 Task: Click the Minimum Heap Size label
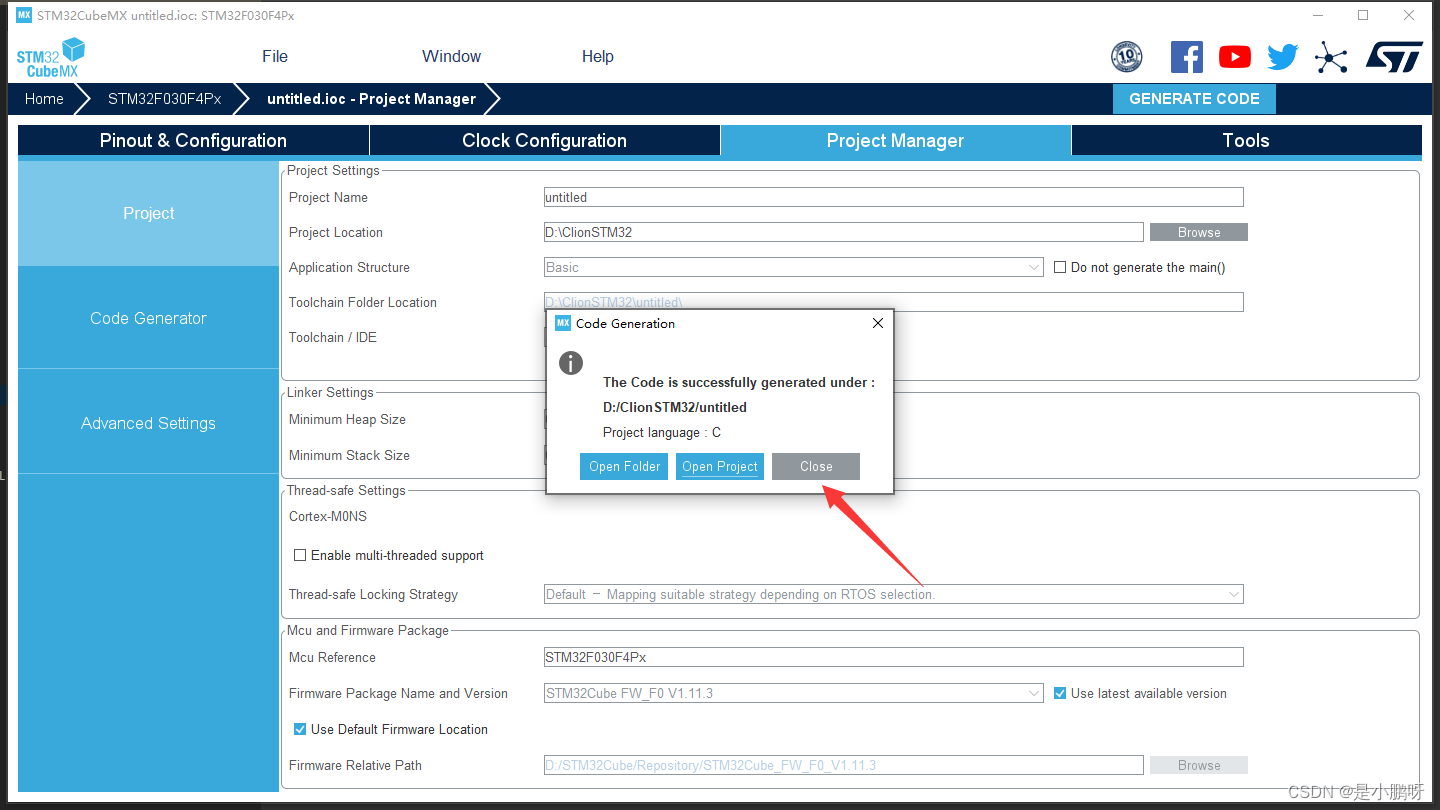[x=347, y=419]
